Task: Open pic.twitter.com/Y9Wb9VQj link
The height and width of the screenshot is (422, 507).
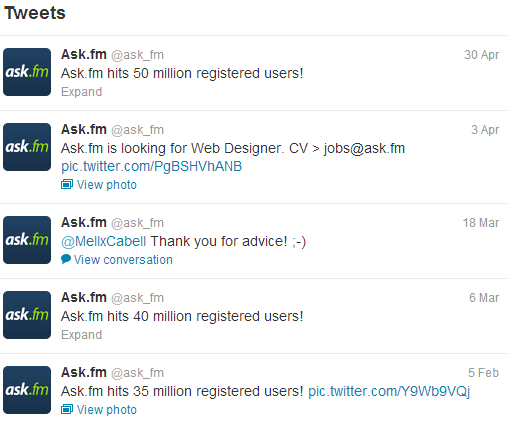Action: tap(389, 391)
